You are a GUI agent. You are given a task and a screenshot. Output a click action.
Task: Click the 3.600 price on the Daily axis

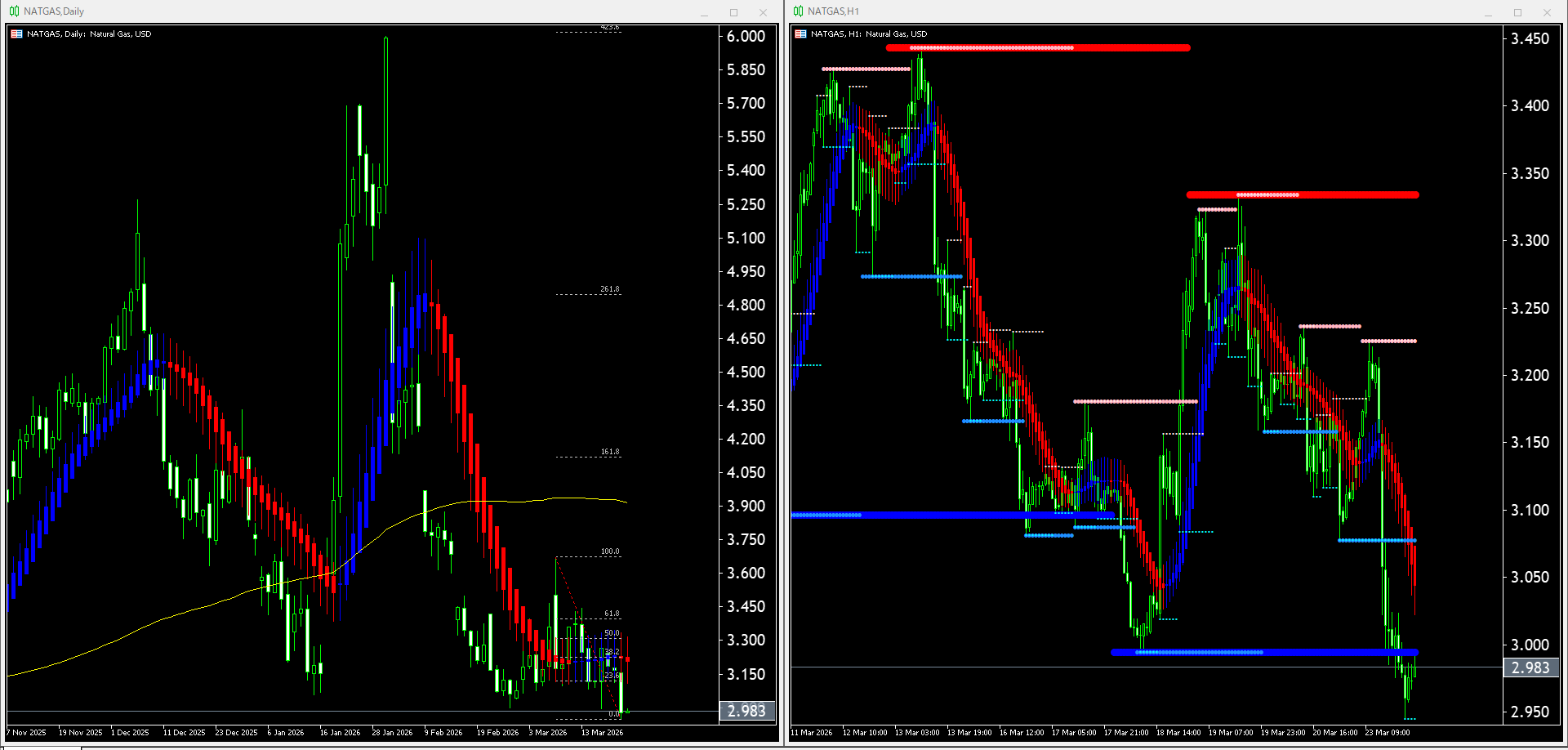pyautogui.click(x=746, y=573)
